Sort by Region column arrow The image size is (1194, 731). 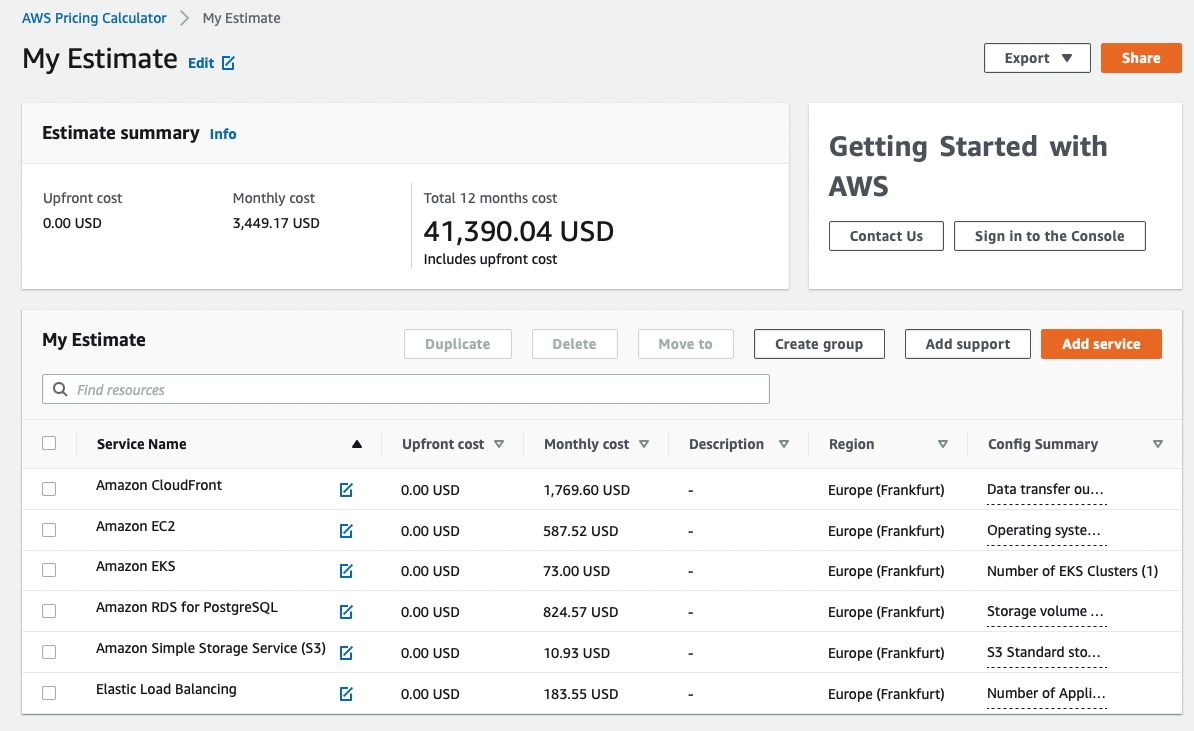coord(943,444)
